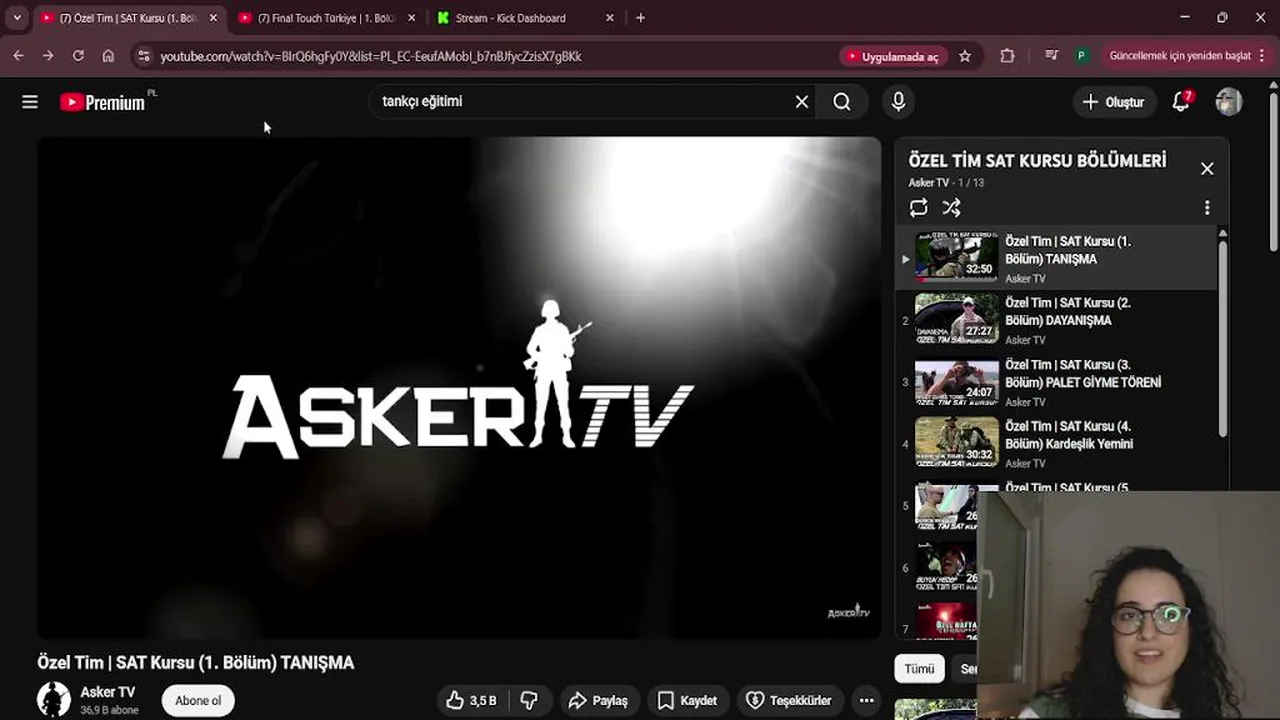Toggle playlist shuffle

pyautogui.click(x=951, y=207)
